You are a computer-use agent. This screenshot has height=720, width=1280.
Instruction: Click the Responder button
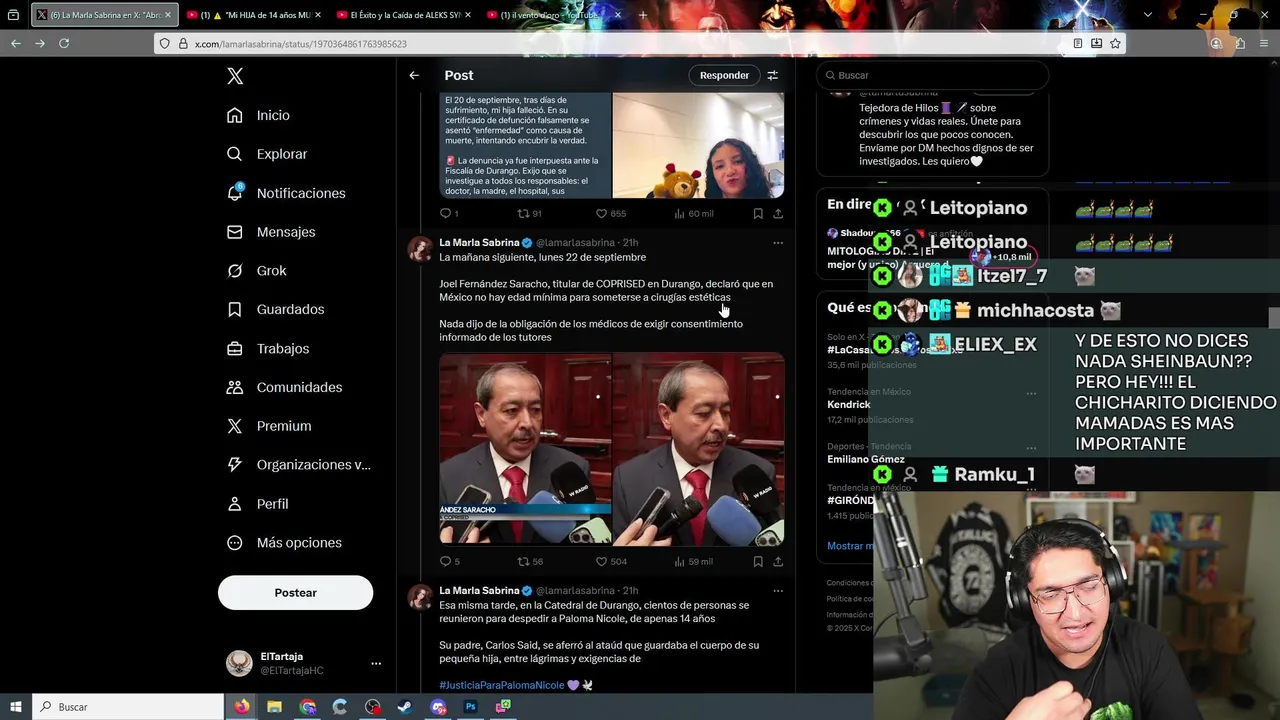(x=724, y=75)
